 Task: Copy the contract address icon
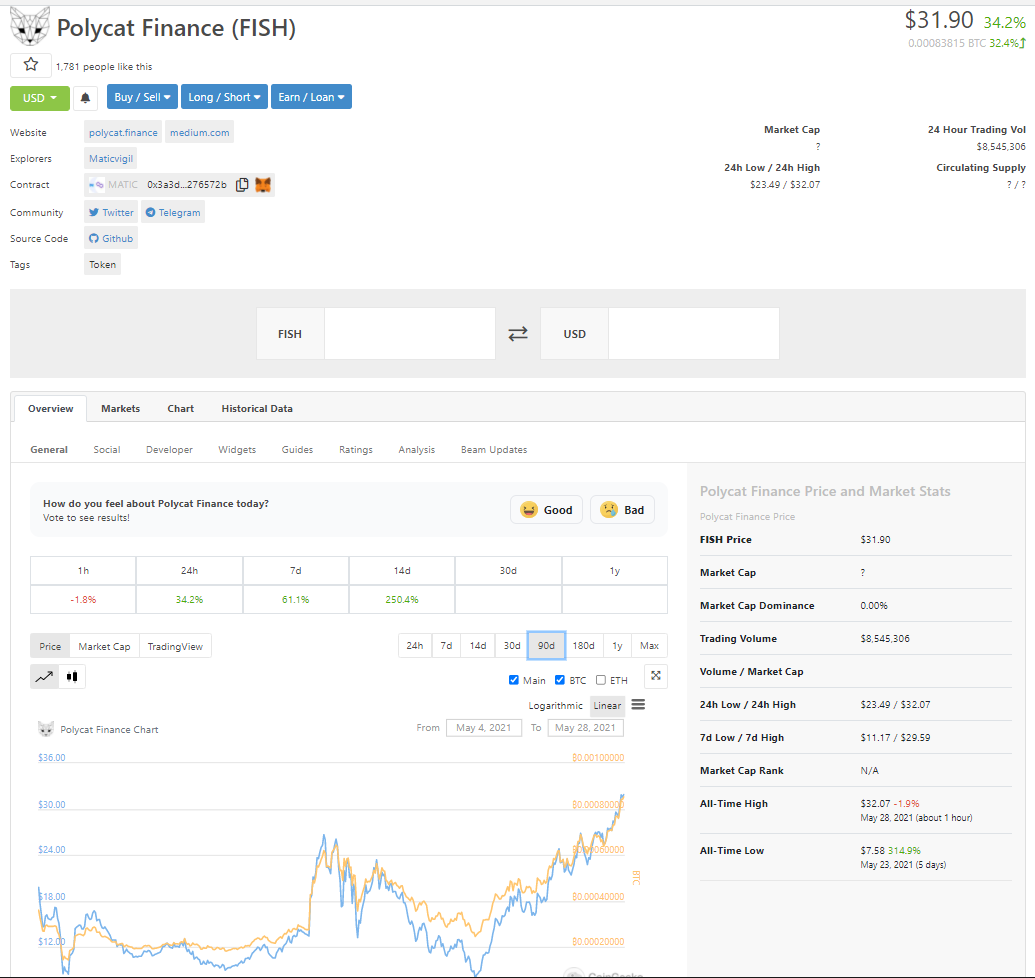[242, 185]
